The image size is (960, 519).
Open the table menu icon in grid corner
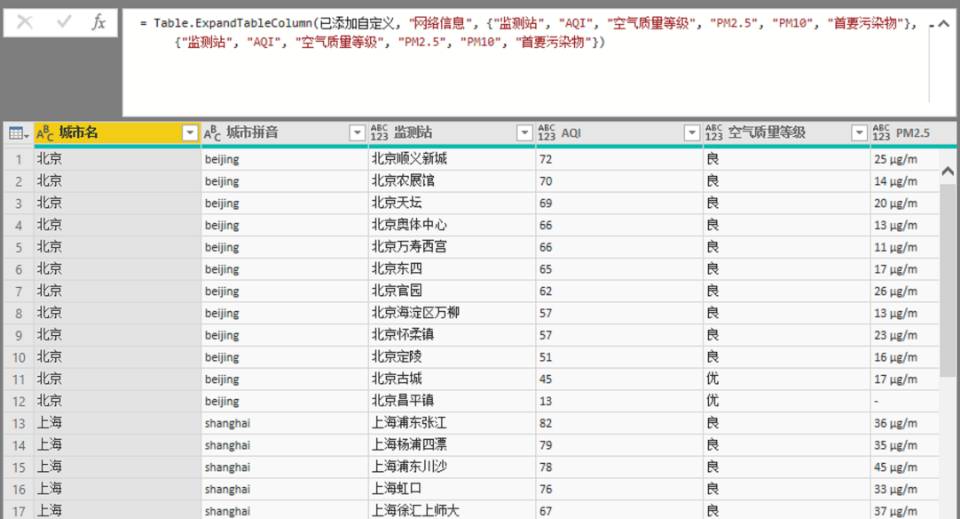[18, 133]
